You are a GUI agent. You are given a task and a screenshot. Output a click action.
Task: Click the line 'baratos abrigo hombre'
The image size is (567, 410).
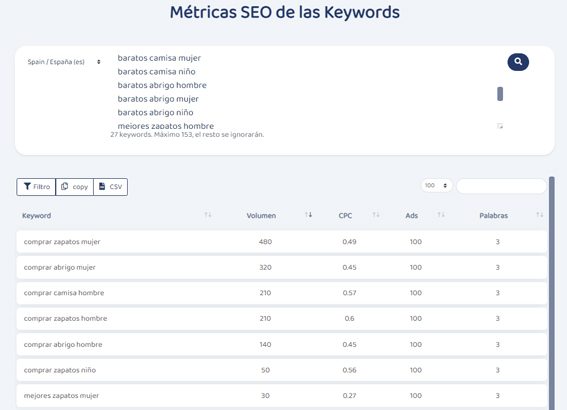pyautogui.click(x=162, y=85)
